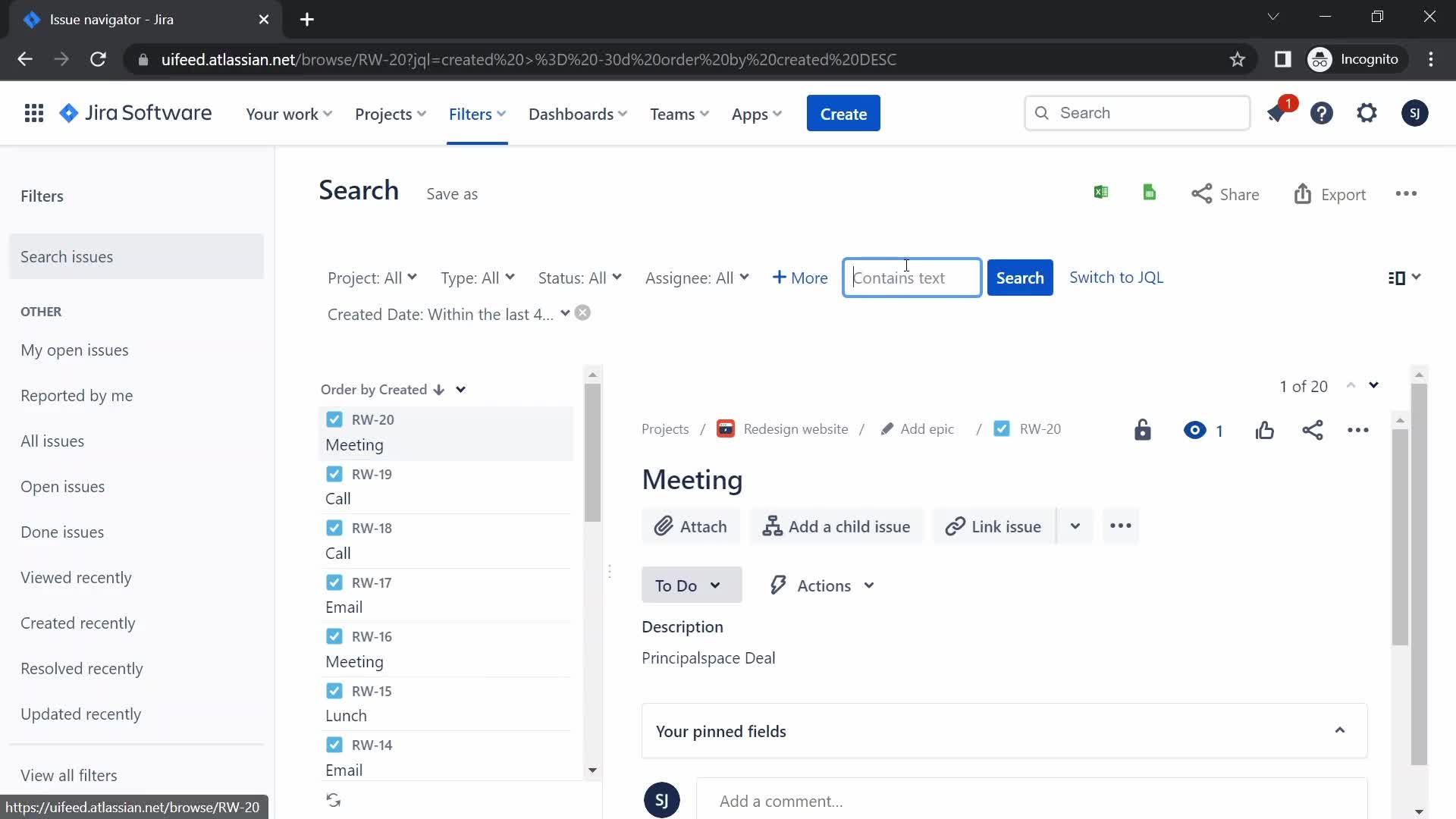1456x819 pixels.
Task: Add more filters with More
Action: pos(800,278)
